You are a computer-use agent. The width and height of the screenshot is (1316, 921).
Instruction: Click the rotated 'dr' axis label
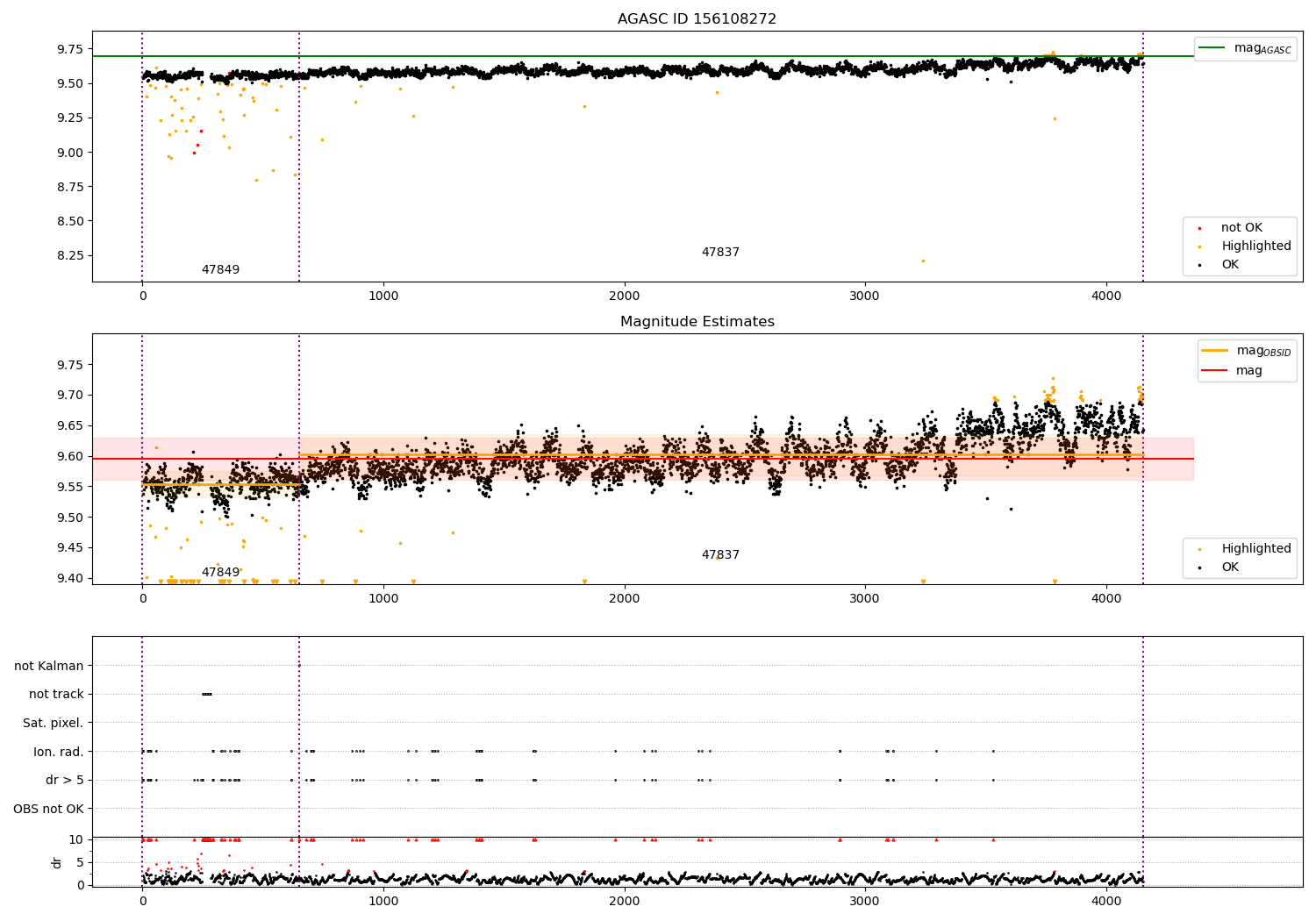57,862
